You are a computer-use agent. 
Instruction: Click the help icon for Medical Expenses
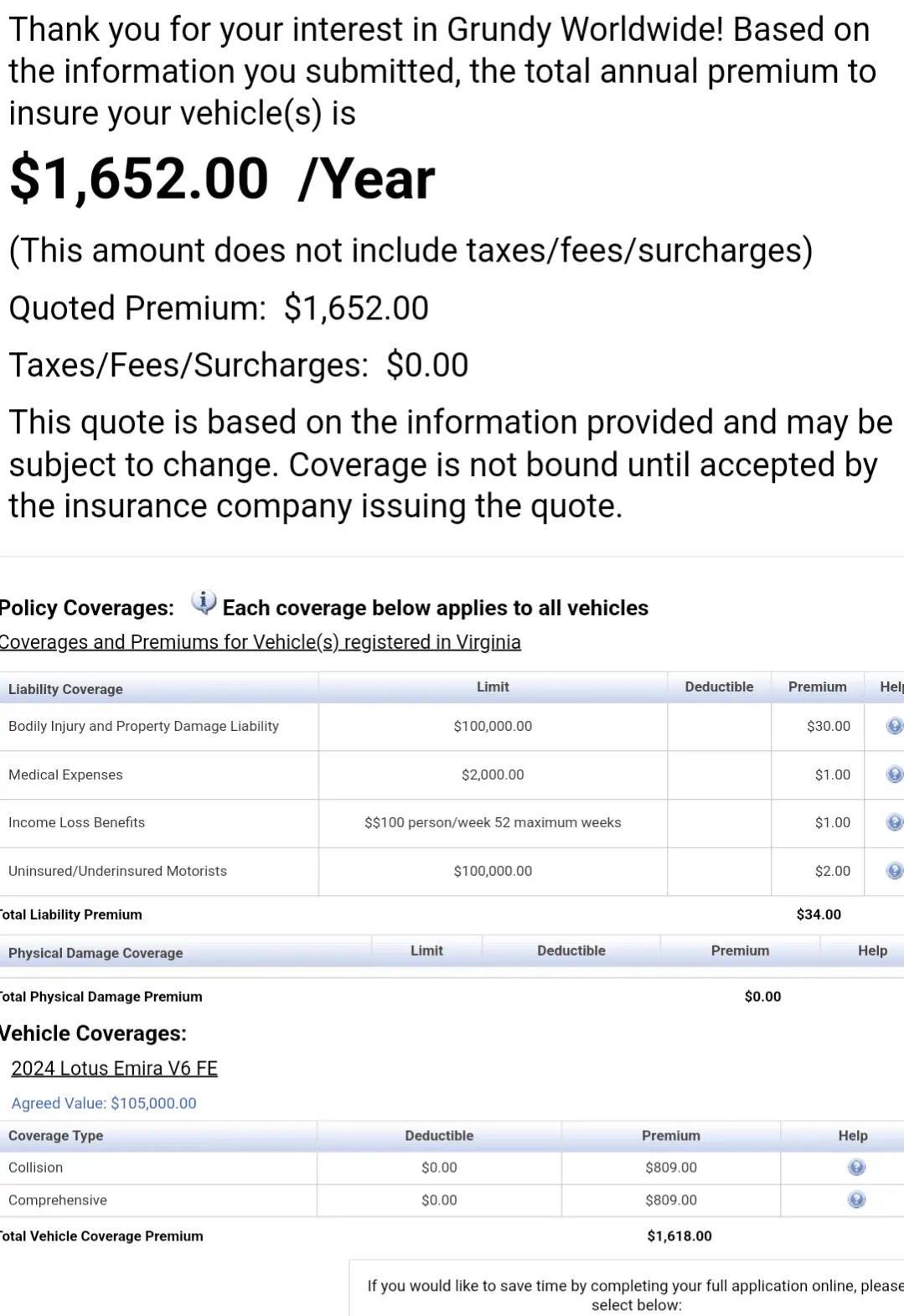click(893, 775)
